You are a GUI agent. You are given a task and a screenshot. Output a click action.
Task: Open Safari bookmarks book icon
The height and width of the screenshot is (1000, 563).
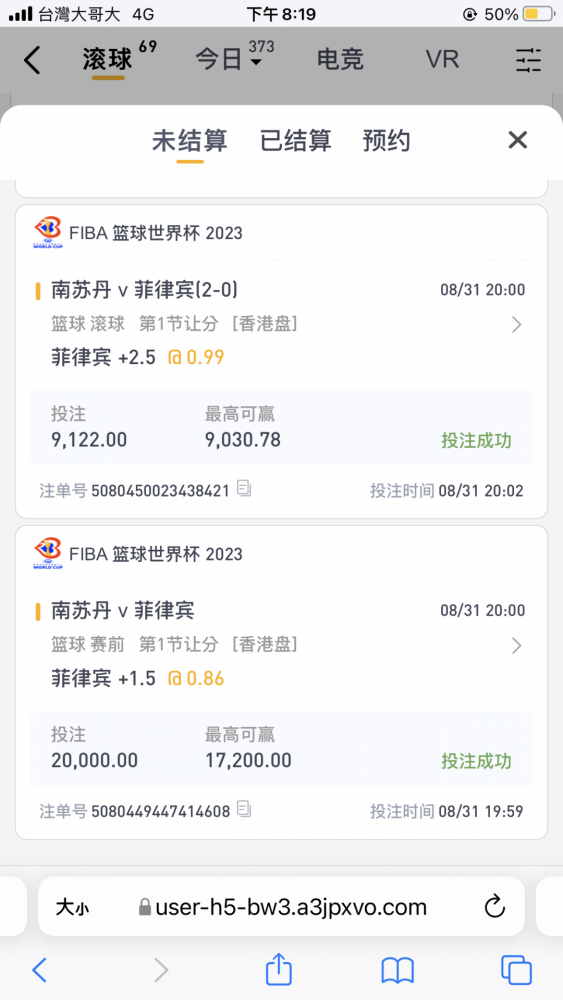click(x=398, y=971)
